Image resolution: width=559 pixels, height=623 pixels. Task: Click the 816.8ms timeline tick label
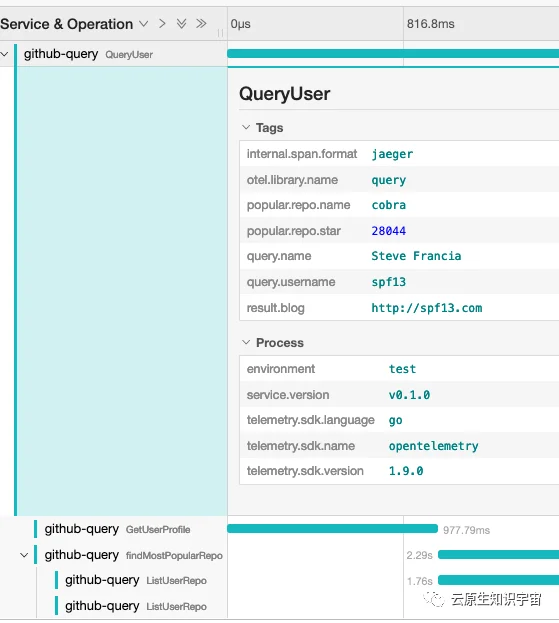pos(430,24)
